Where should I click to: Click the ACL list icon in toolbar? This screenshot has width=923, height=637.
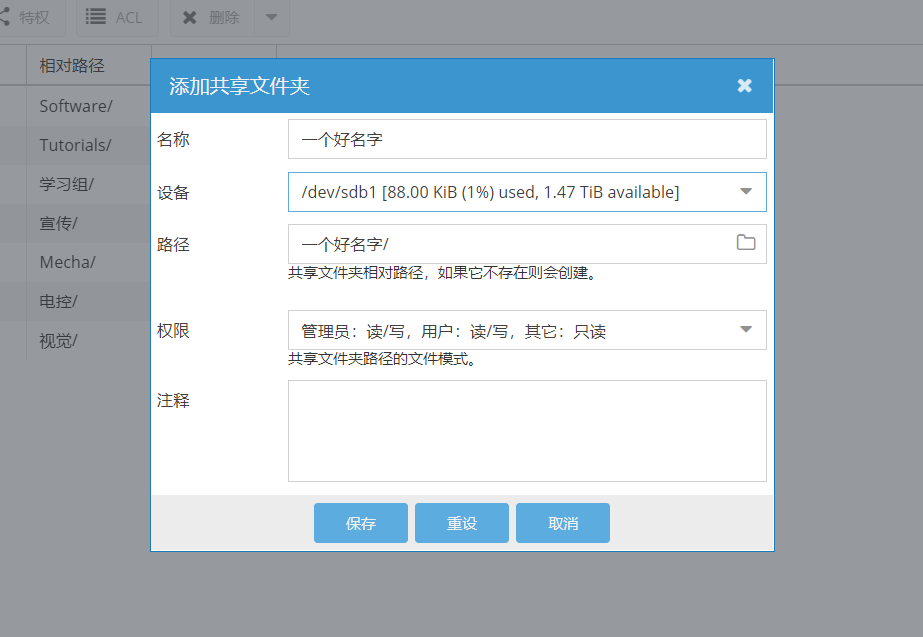[96, 17]
